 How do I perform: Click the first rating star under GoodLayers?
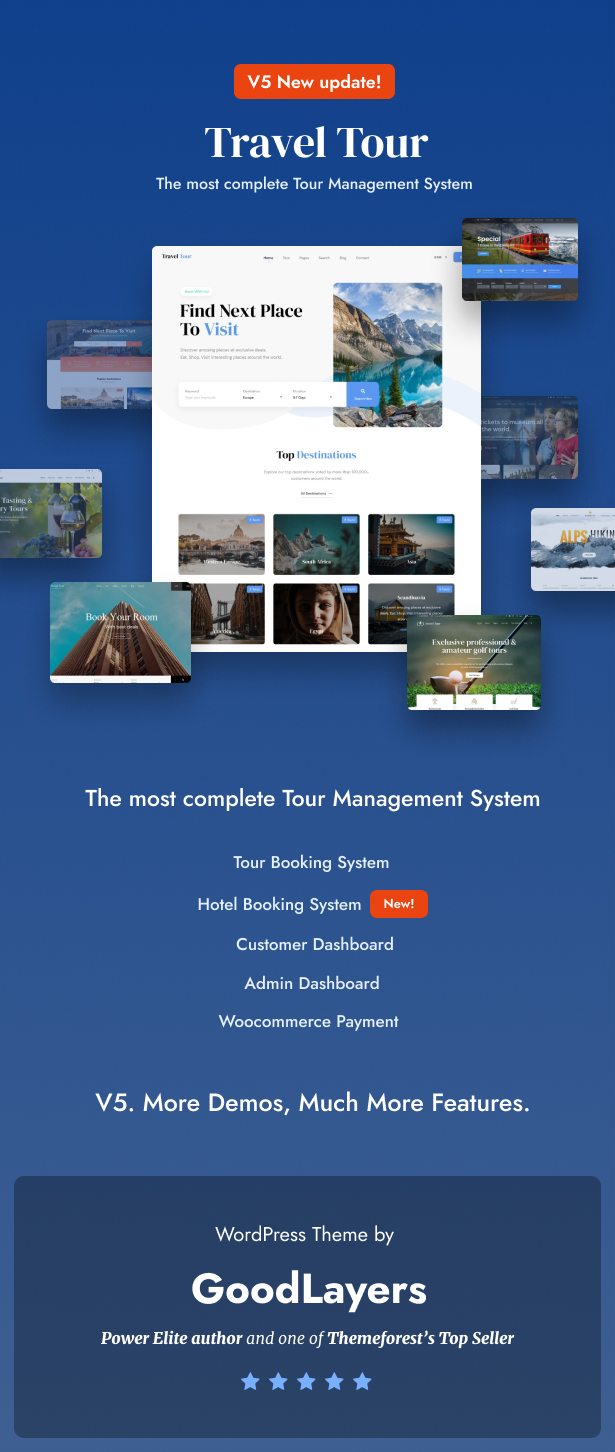tap(250, 1381)
